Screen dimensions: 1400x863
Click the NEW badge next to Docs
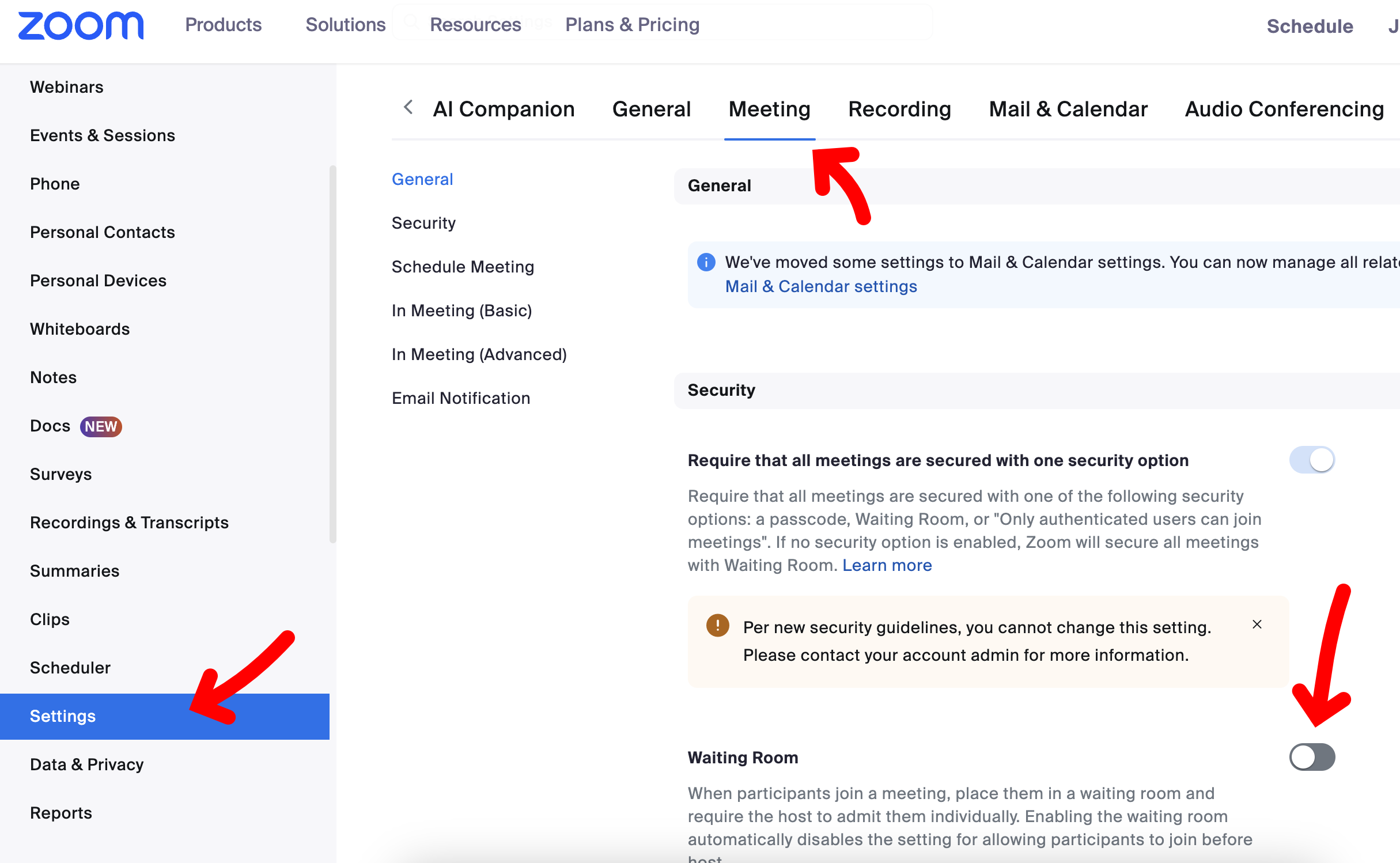[x=101, y=426]
